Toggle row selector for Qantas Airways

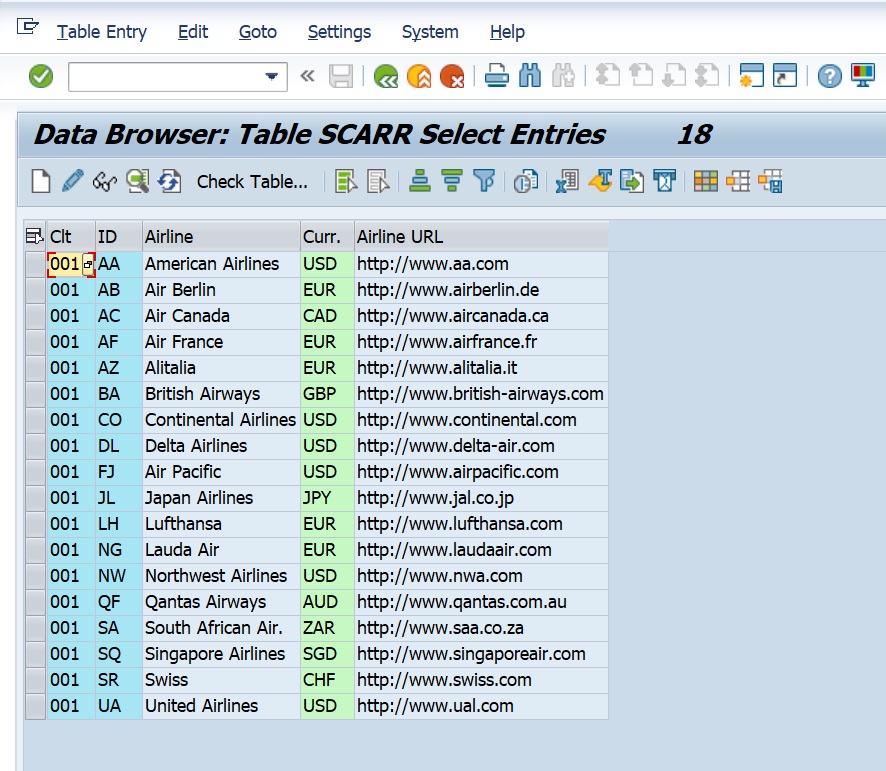click(35, 602)
